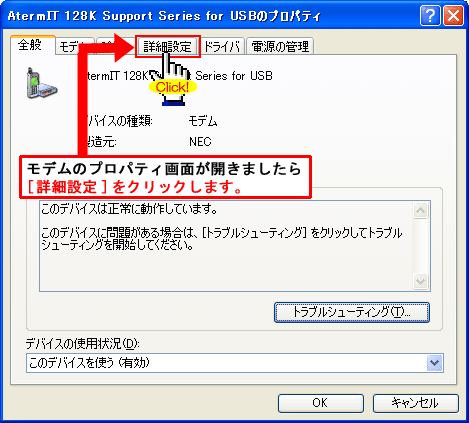469x423 pixels.
Task: Click the device status scrollbar down arrow
Action: pos(421,282)
